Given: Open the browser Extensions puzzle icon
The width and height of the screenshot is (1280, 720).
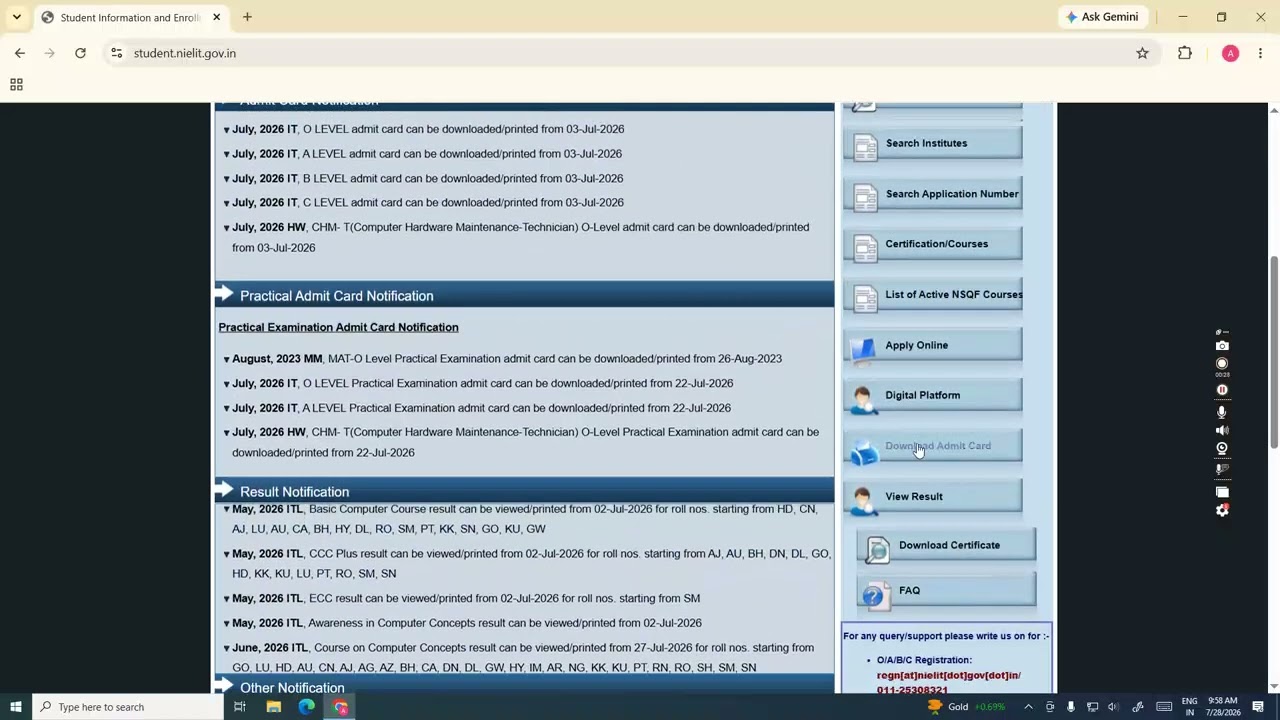Looking at the screenshot, I should [1185, 53].
